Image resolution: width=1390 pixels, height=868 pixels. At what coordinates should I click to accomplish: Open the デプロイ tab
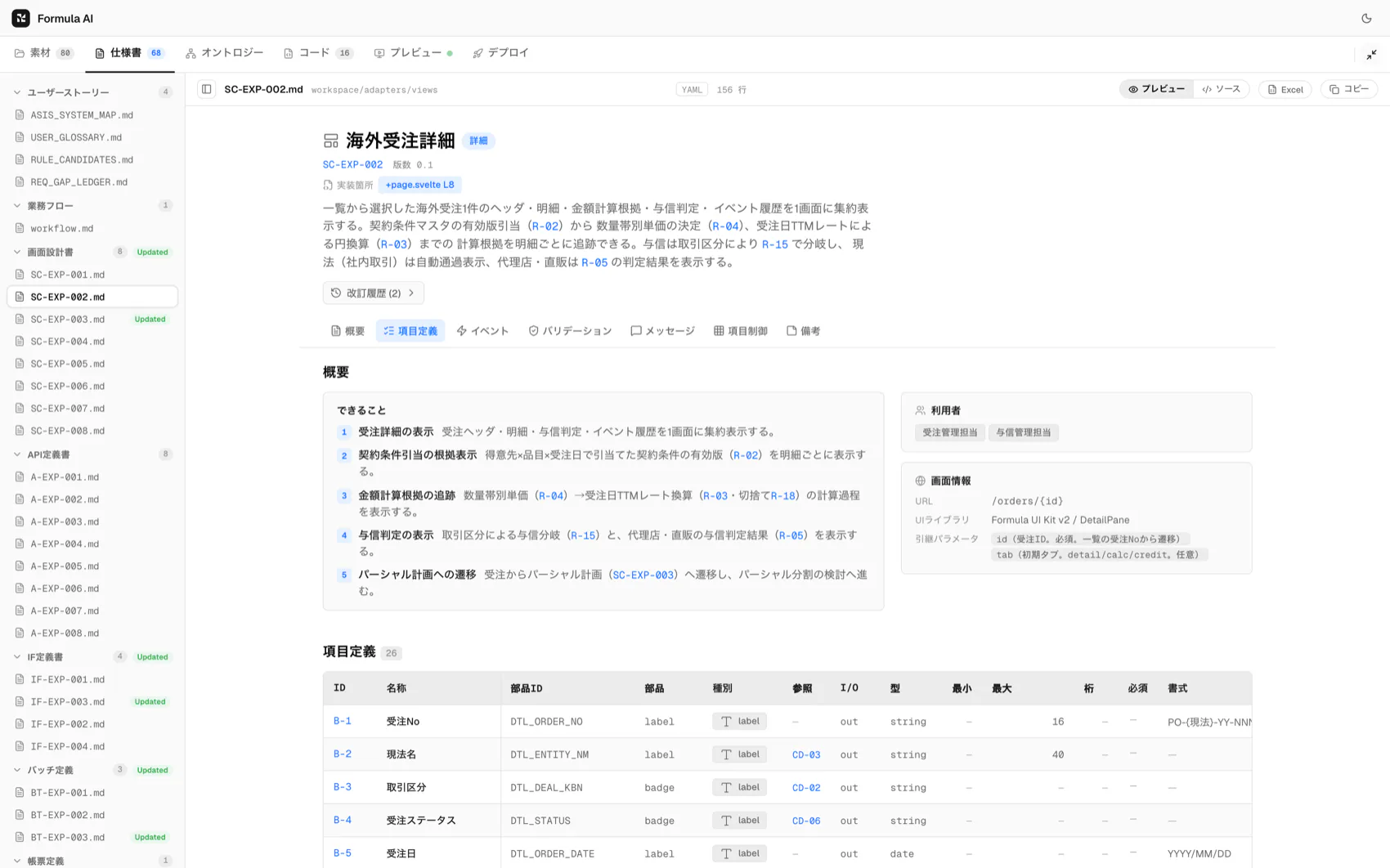tap(500, 53)
